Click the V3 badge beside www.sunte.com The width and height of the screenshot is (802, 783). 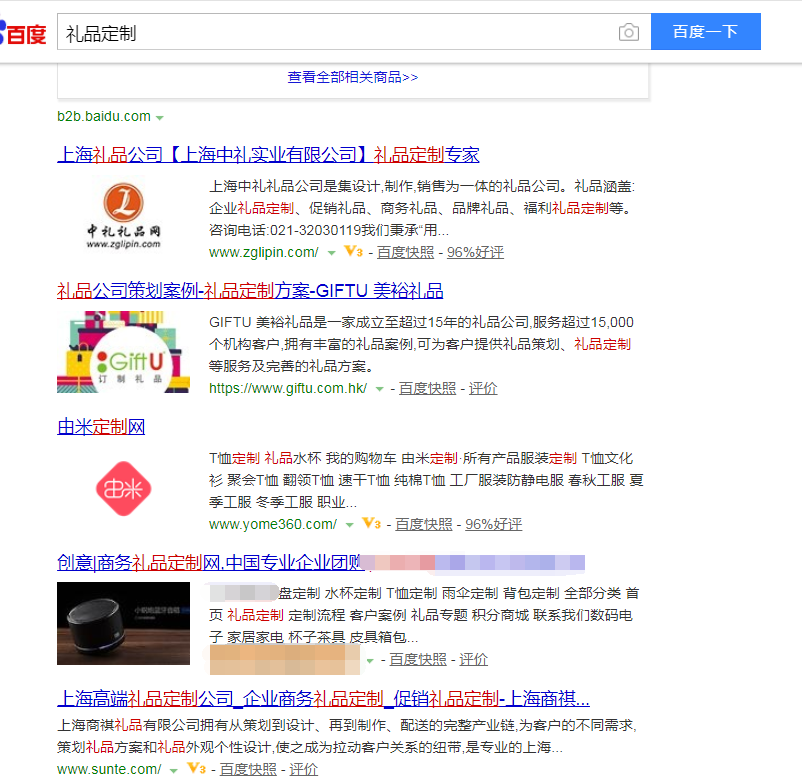196,769
